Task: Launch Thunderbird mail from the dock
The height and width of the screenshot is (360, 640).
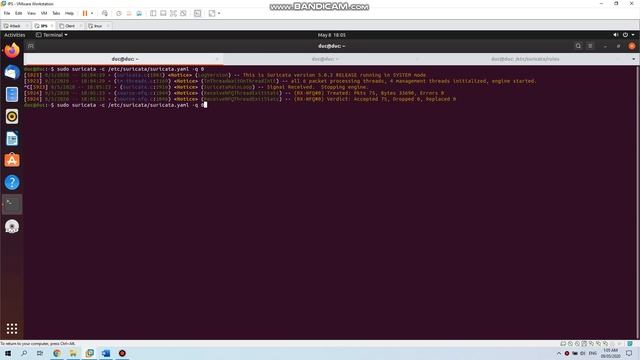Action: [12, 73]
